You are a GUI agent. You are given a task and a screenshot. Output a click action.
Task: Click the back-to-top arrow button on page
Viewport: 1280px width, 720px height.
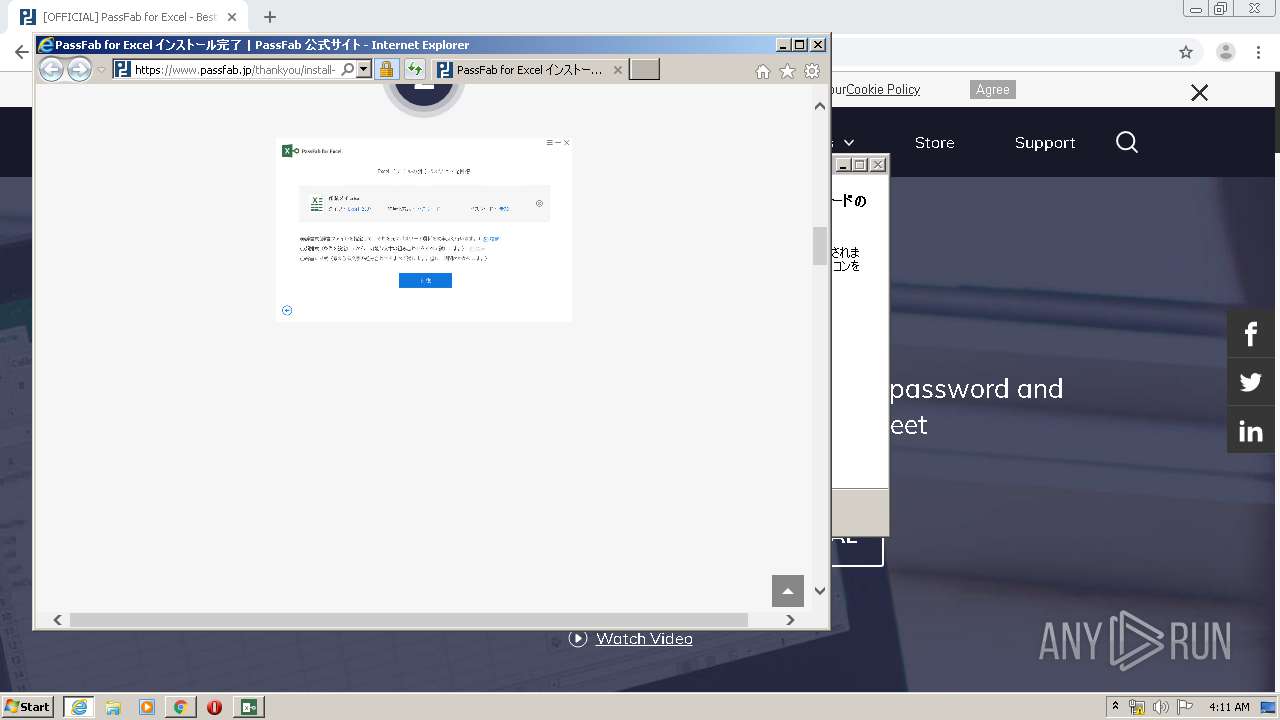[x=788, y=591]
